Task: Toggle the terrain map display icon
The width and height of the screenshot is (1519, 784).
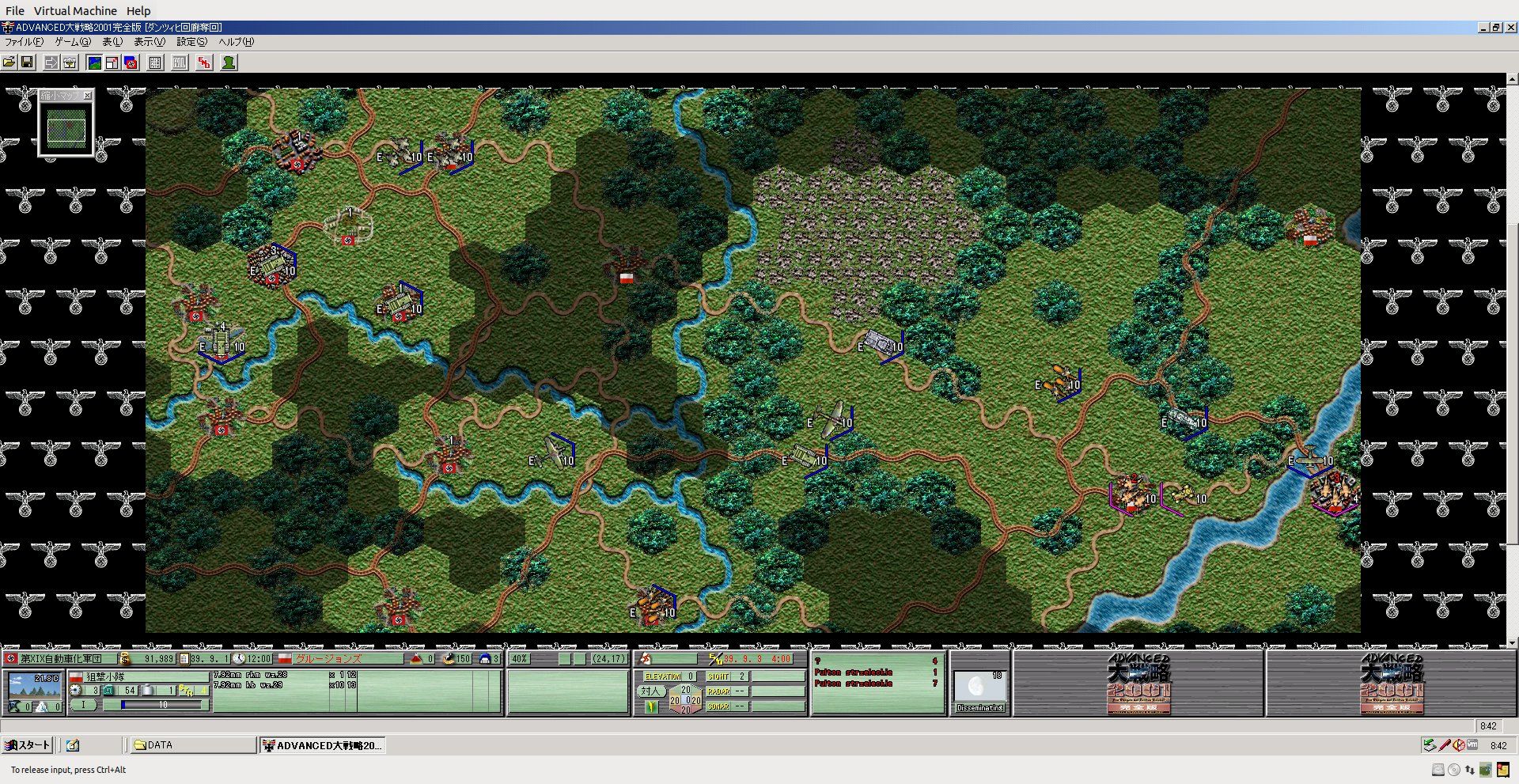Action: [x=94, y=62]
